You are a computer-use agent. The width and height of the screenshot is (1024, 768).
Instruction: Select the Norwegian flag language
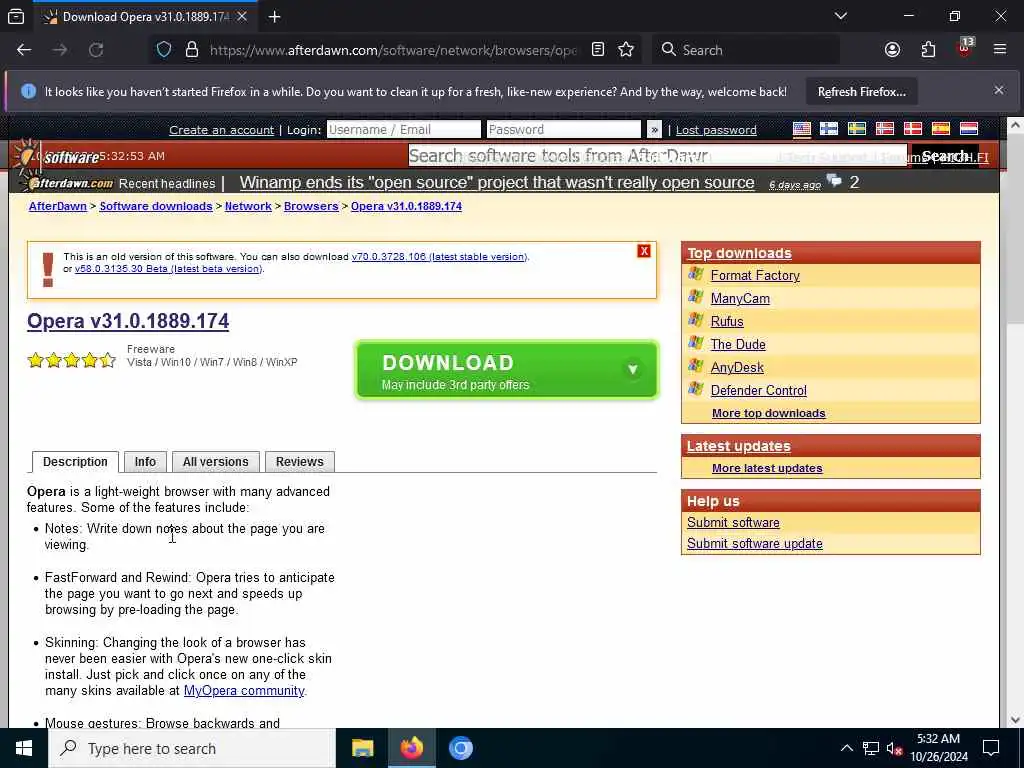(884, 129)
